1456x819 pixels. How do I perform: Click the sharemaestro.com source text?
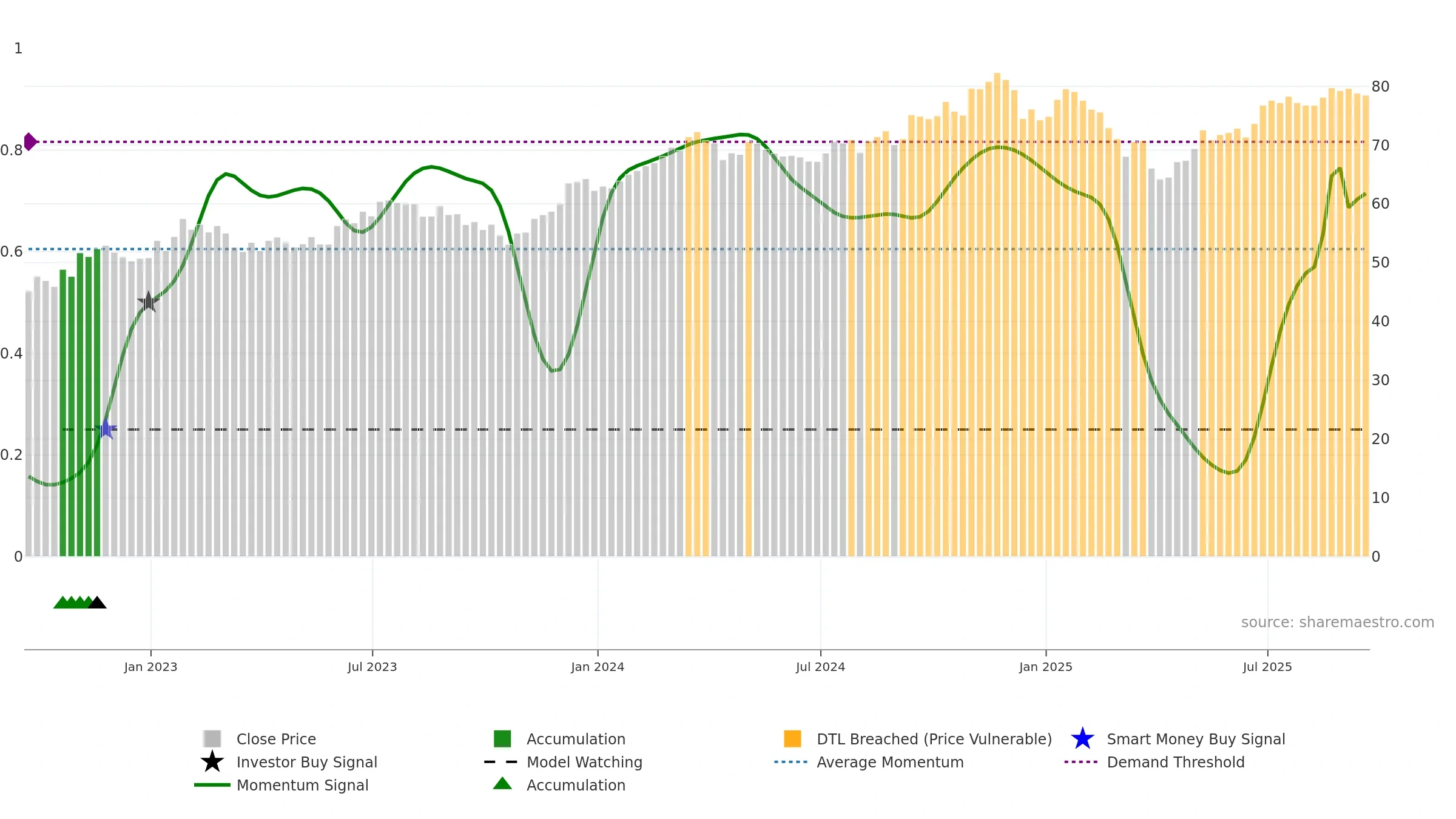(1338, 622)
